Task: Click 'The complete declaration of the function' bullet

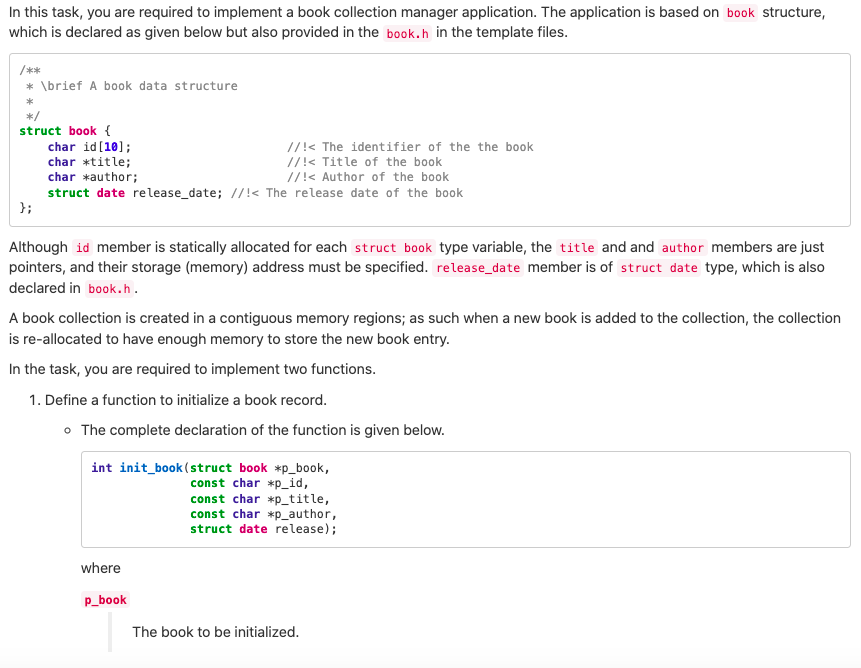Action: pos(262,430)
